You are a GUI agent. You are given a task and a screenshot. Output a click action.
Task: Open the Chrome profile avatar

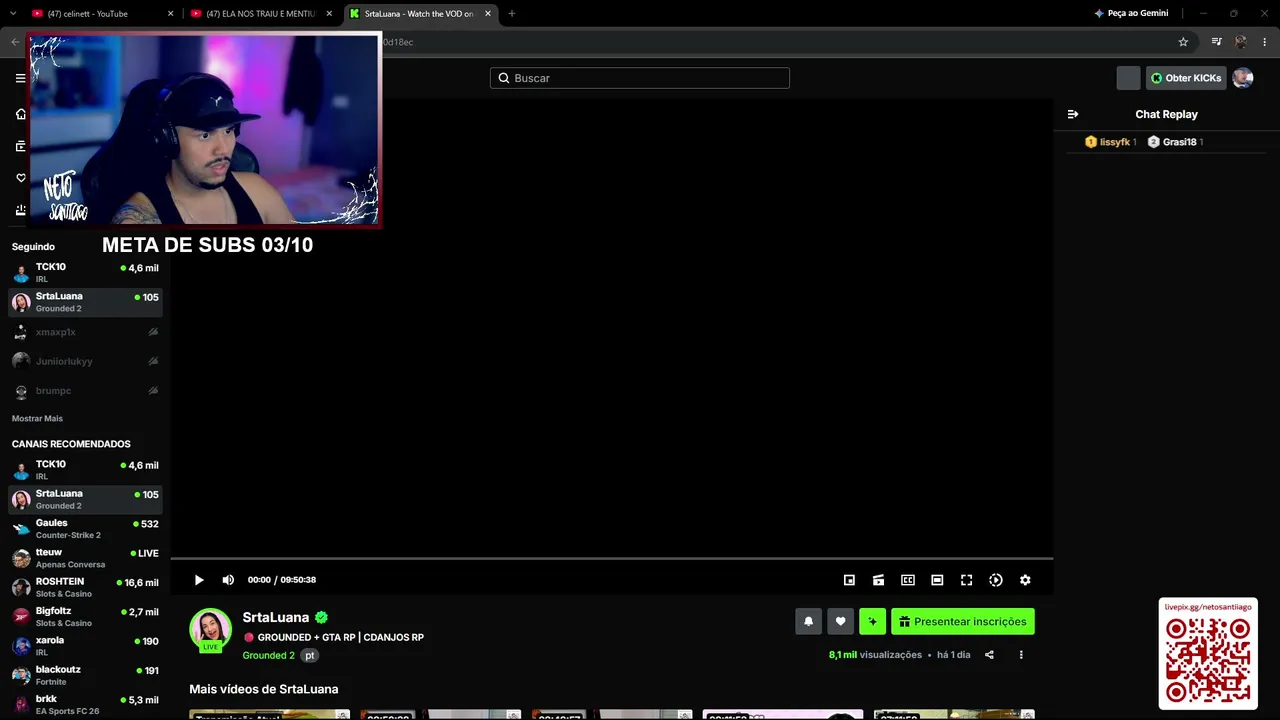click(1241, 42)
